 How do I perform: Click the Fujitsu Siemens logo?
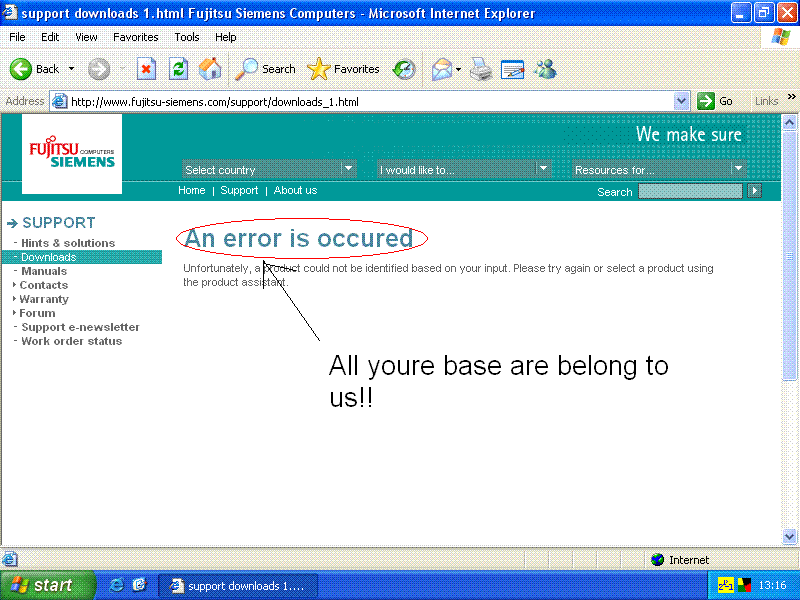pos(72,154)
